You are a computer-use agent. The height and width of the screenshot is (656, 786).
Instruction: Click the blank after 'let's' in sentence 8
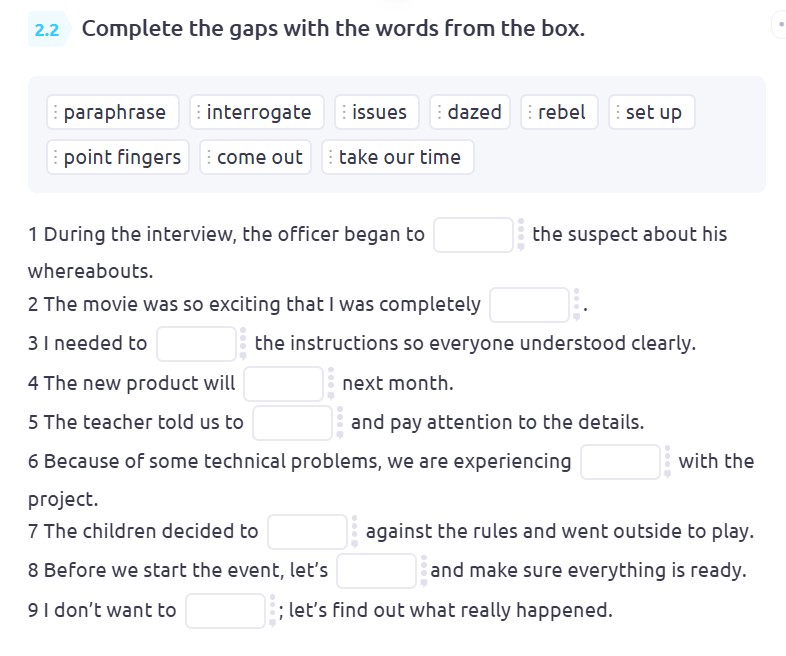(x=376, y=571)
